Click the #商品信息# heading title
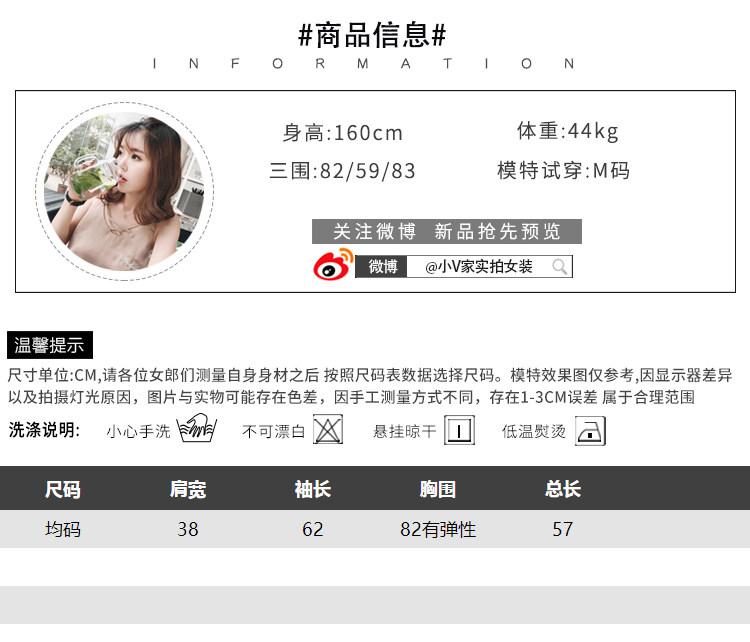 tap(372, 35)
